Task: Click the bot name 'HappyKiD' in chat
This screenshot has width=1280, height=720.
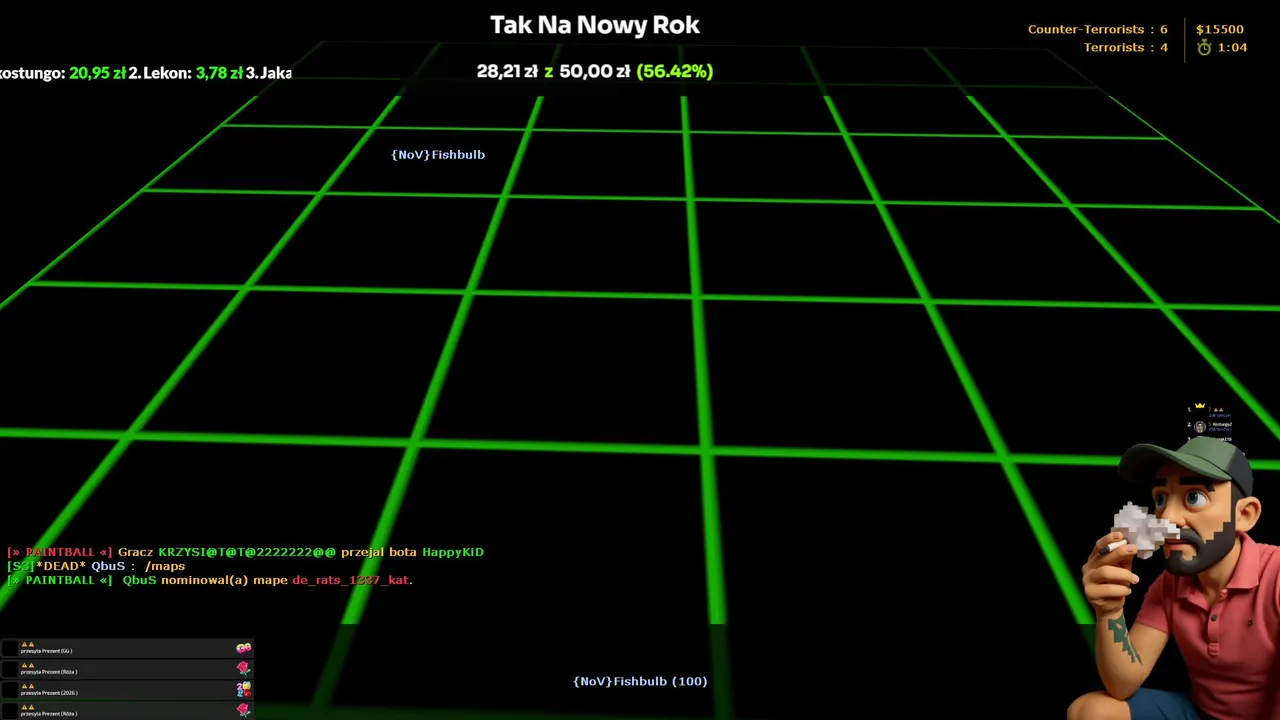Action: 453,552
